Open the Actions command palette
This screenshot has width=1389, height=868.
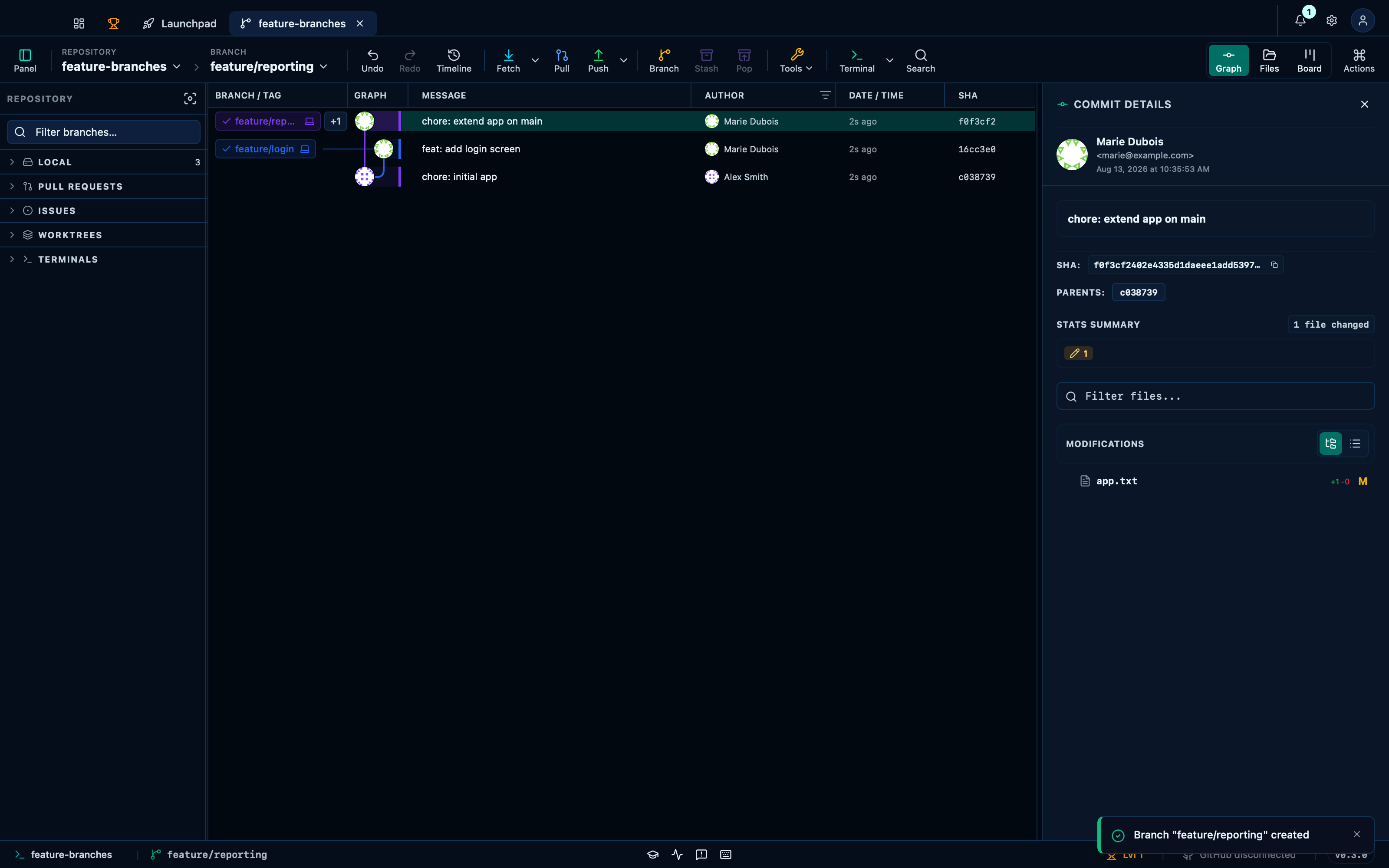[1359, 60]
